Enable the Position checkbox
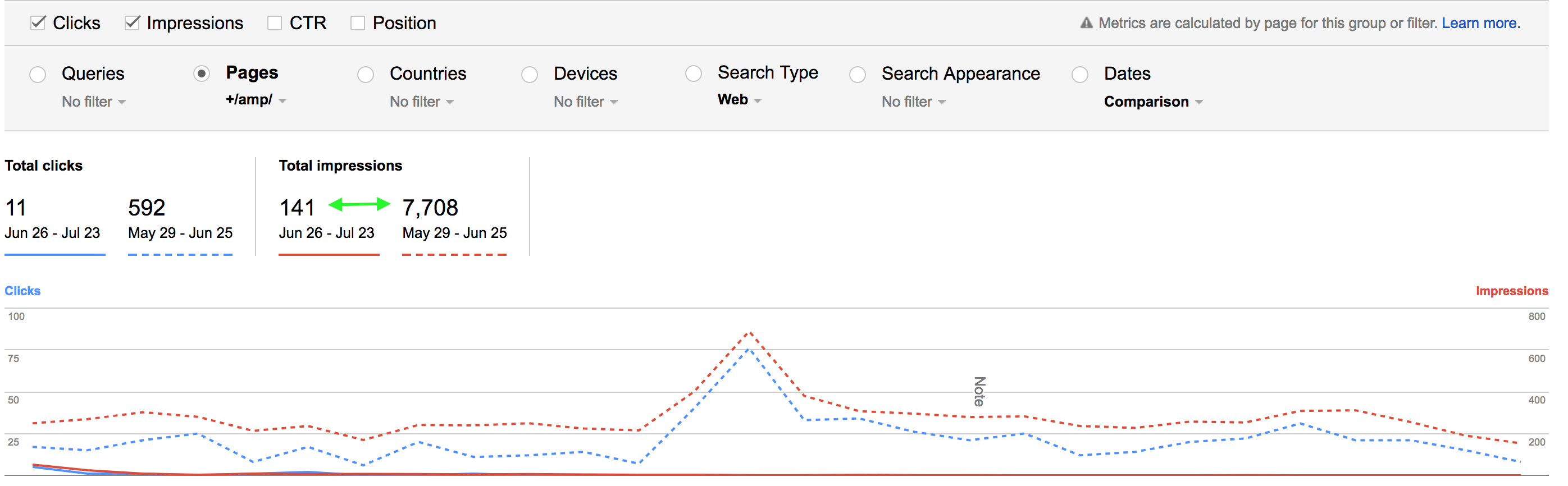The image size is (1568, 486). click(358, 23)
